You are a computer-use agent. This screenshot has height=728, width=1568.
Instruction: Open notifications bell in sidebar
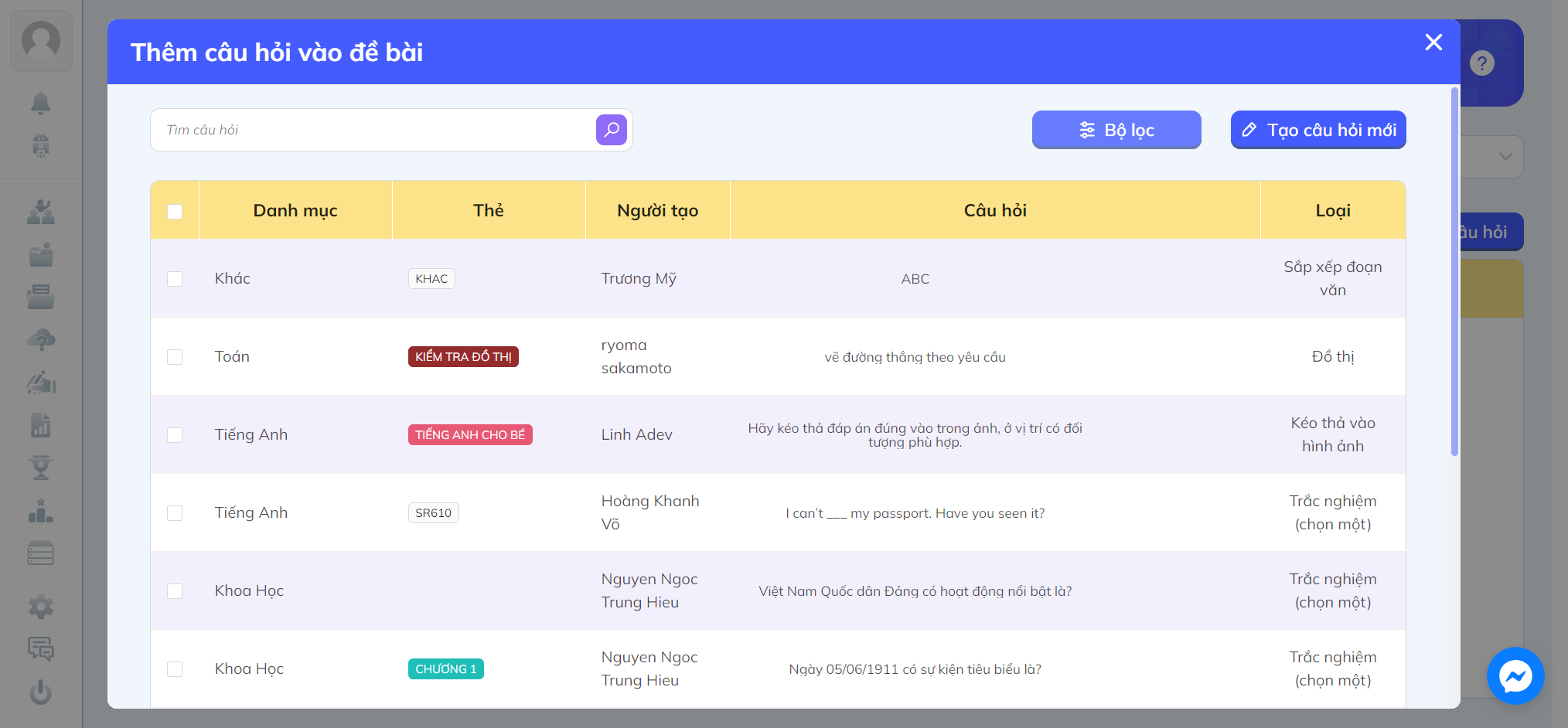point(41,103)
